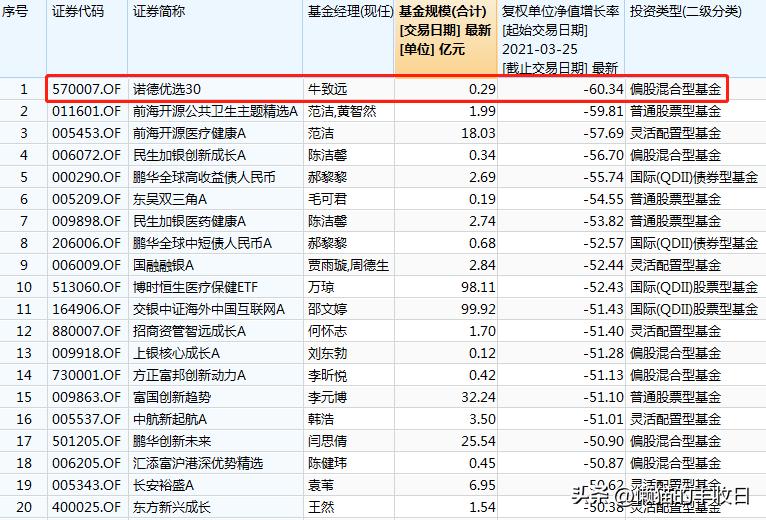
Task: Select manager 李元博 cell
Action: click(327, 397)
